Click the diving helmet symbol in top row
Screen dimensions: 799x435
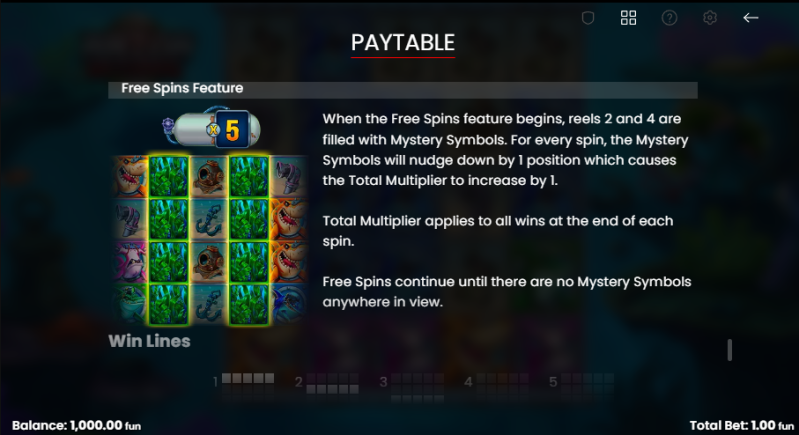pyautogui.click(x=209, y=177)
